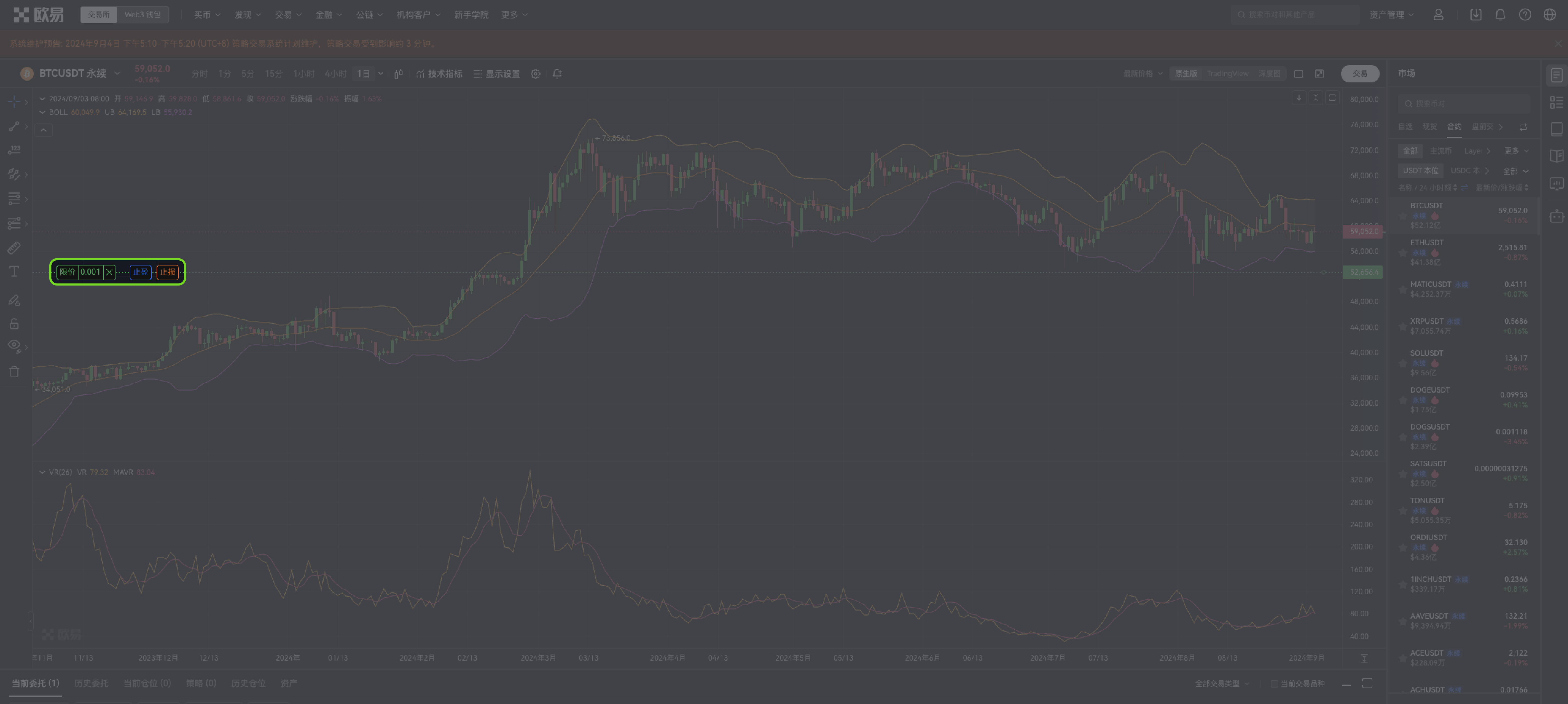
Task: Toggle drawings visibility eye icon
Action: click(14, 345)
